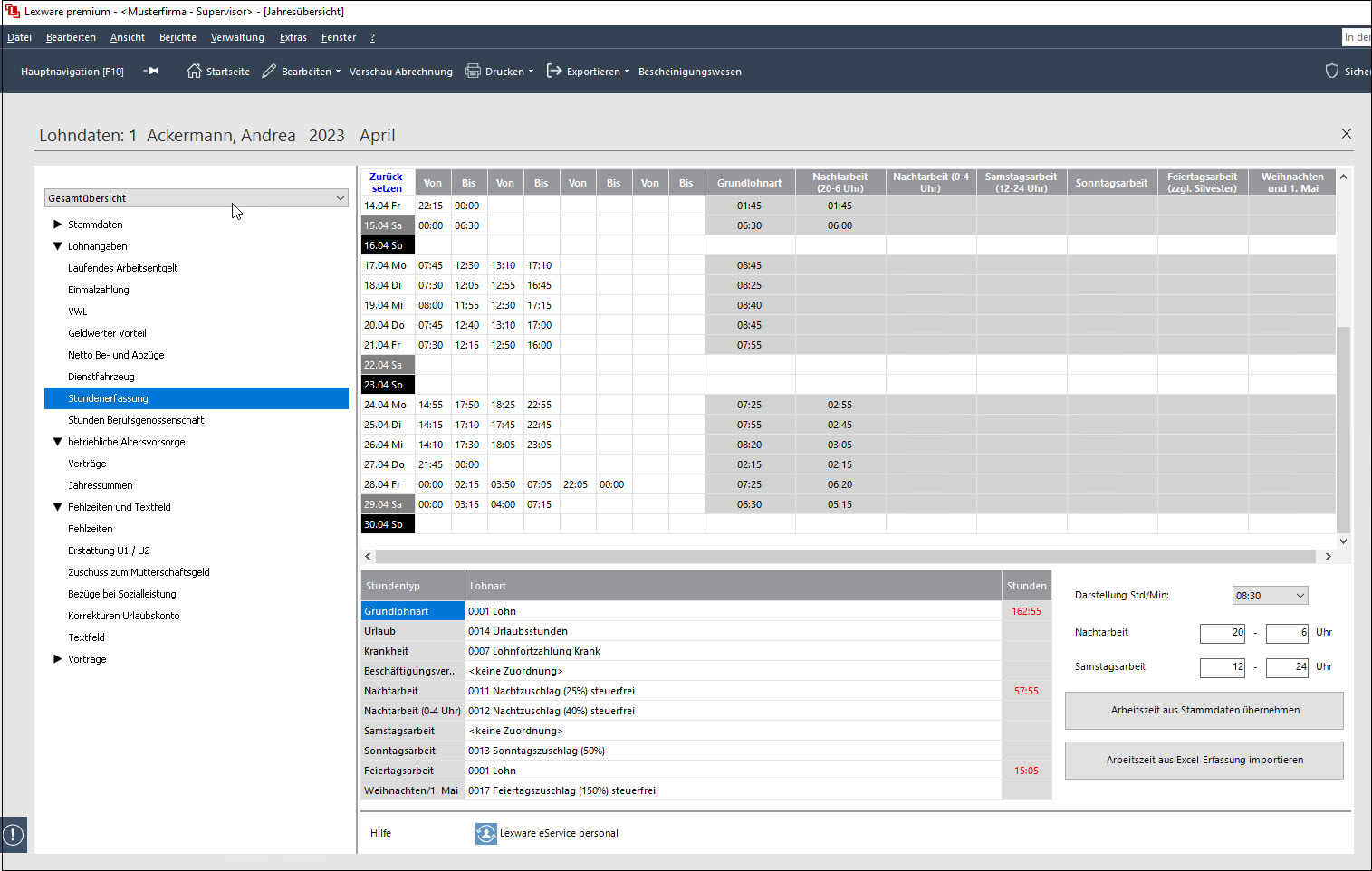1372x871 pixels.
Task: Open the Fenster menu
Action: coord(339,37)
